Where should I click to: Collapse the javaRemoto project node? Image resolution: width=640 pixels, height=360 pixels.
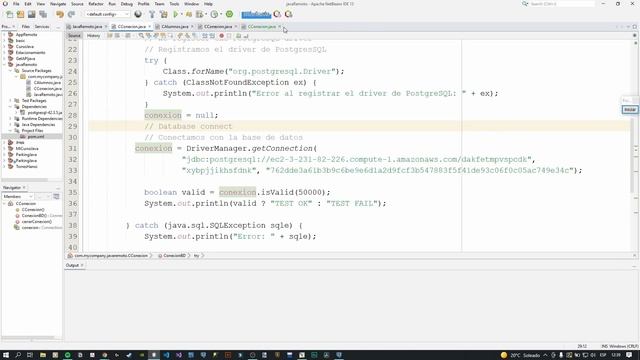(5, 64)
